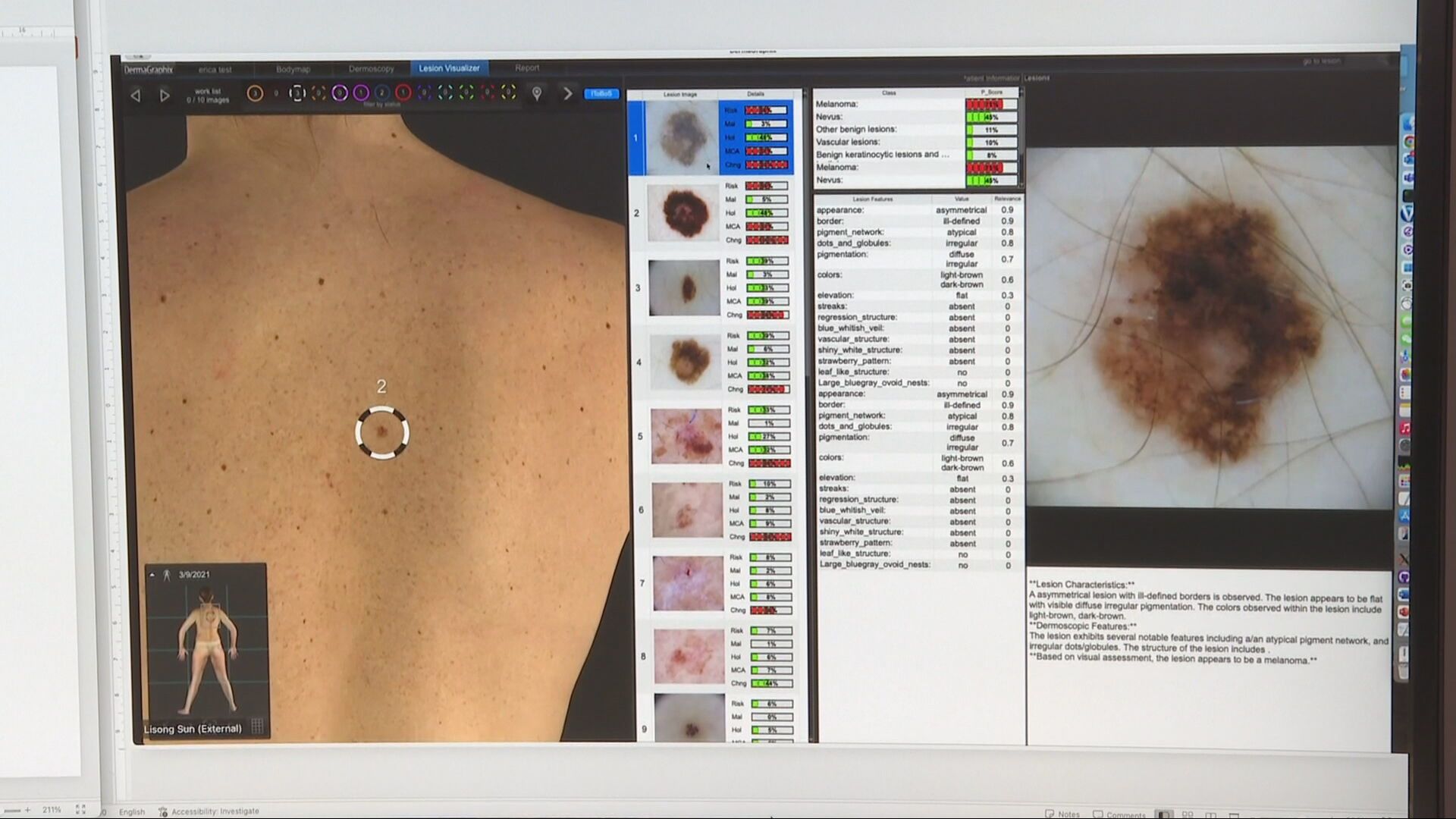Select the orange circle status filter
This screenshot has height=819, width=1456.
[x=255, y=93]
